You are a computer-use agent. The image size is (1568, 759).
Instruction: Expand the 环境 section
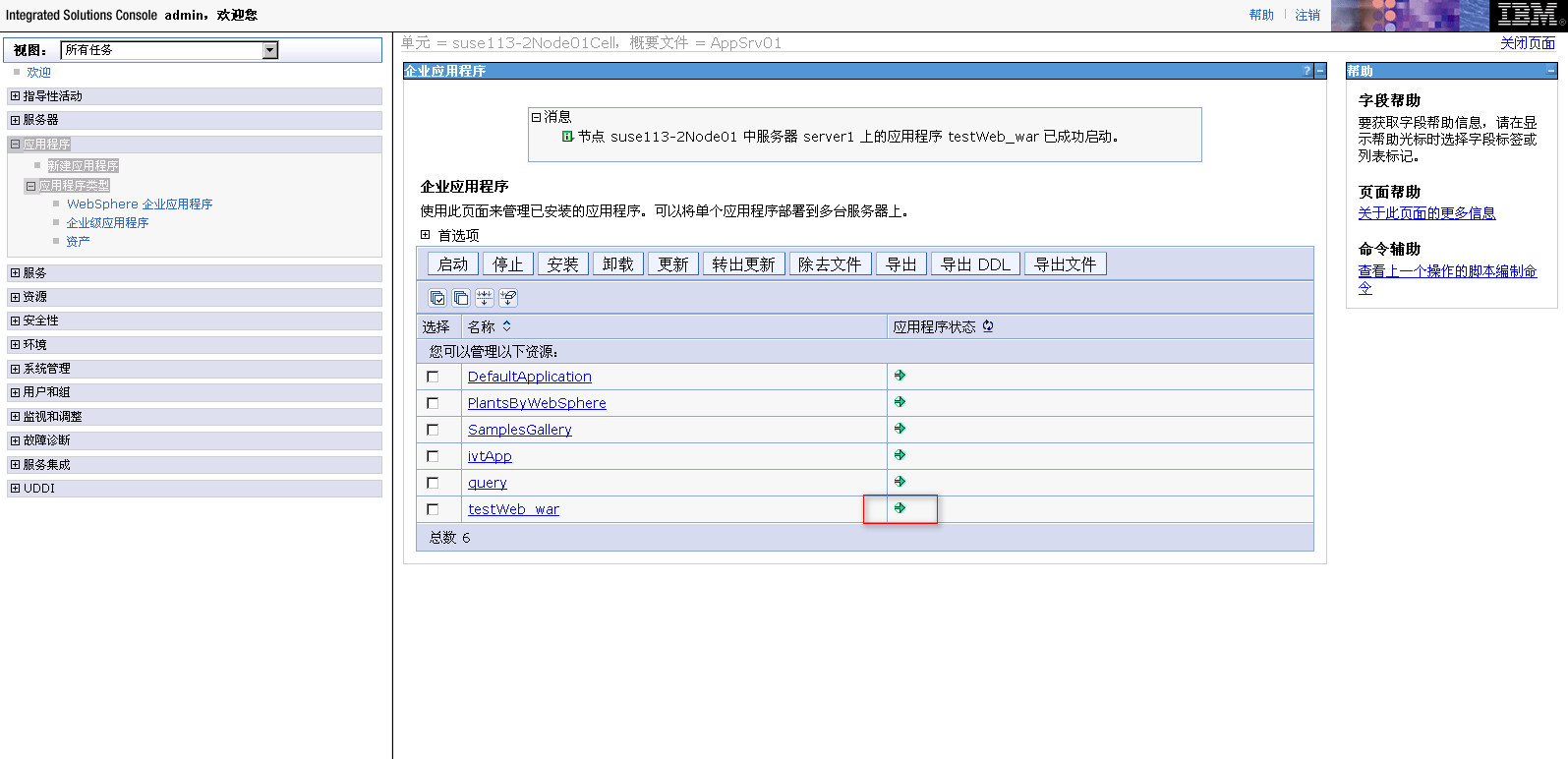(15, 345)
